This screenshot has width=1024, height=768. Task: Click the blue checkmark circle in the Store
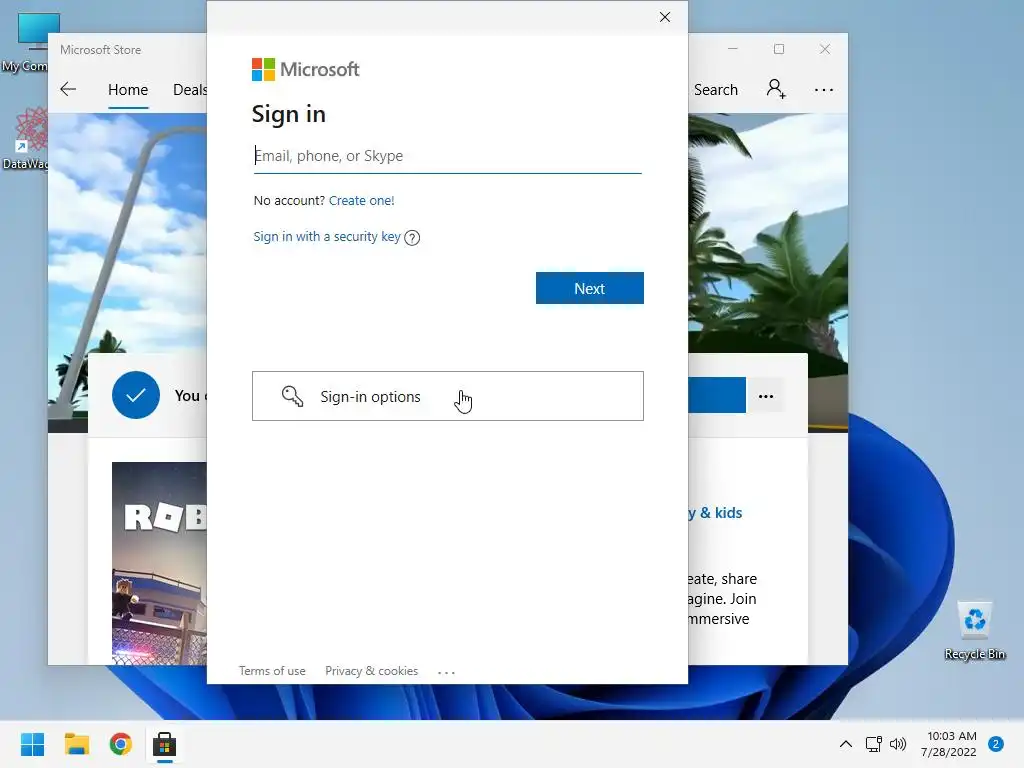[136, 395]
